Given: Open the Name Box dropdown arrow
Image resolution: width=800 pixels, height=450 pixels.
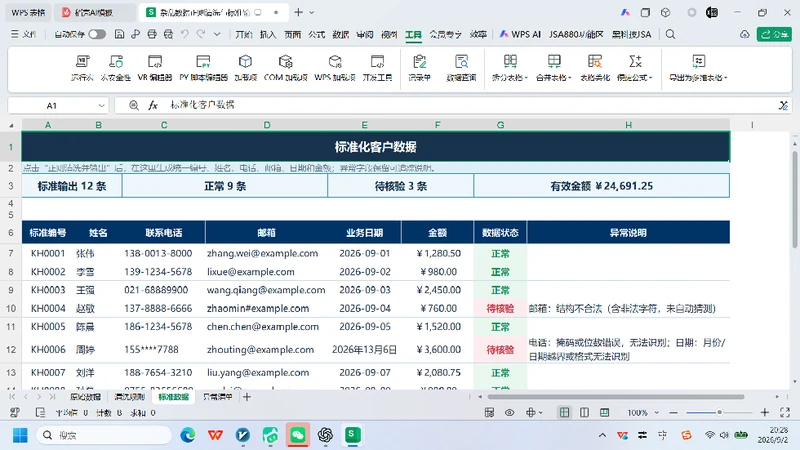Looking at the screenshot, I should point(101,106).
